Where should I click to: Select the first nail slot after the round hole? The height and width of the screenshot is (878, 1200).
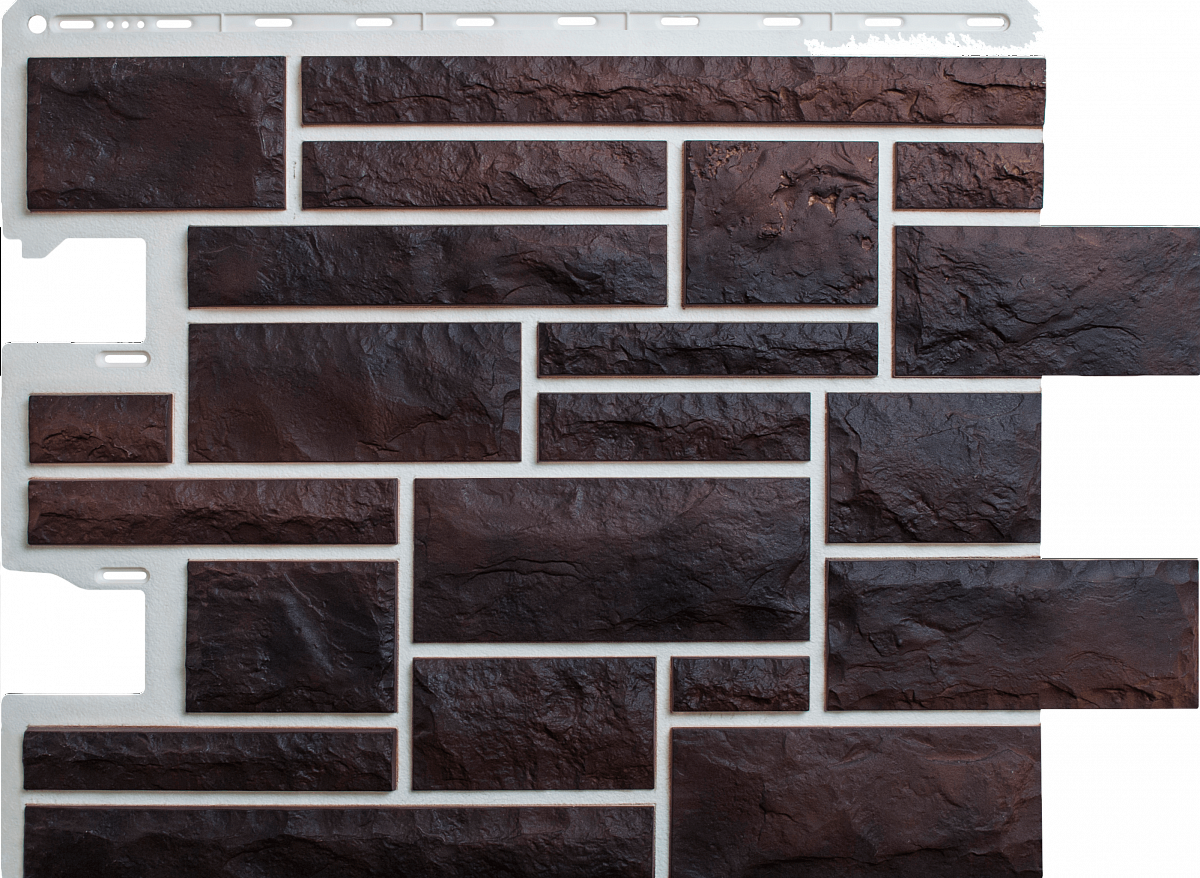coord(76,23)
